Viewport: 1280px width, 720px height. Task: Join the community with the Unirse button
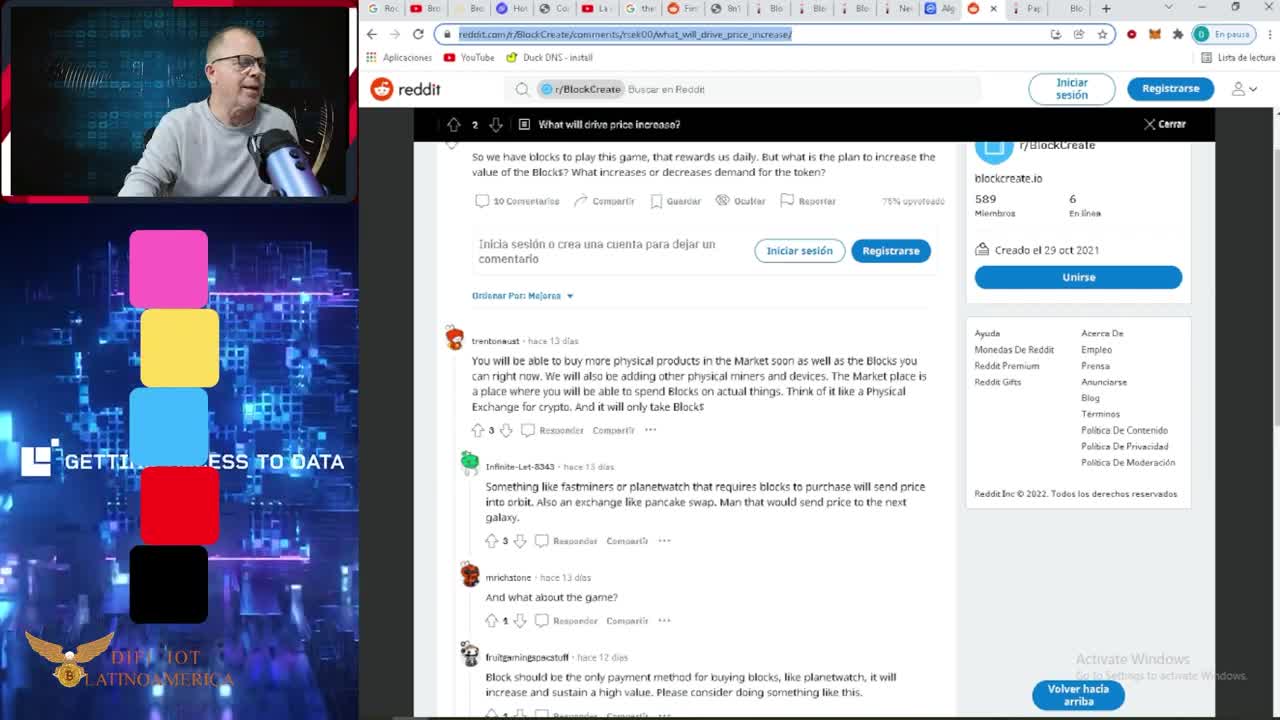click(x=1078, y=277)
